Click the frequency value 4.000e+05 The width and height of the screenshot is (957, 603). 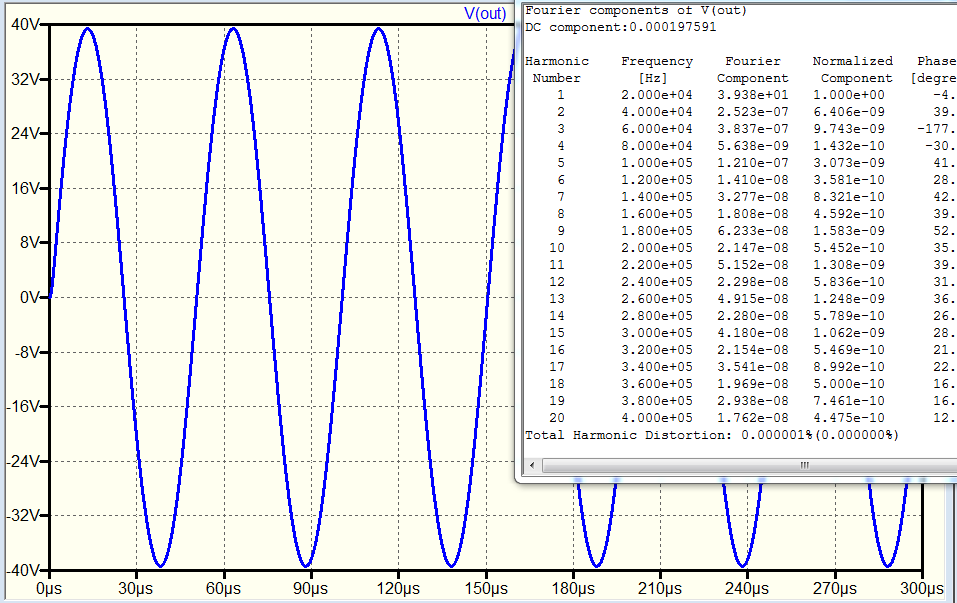coord(657,418)
